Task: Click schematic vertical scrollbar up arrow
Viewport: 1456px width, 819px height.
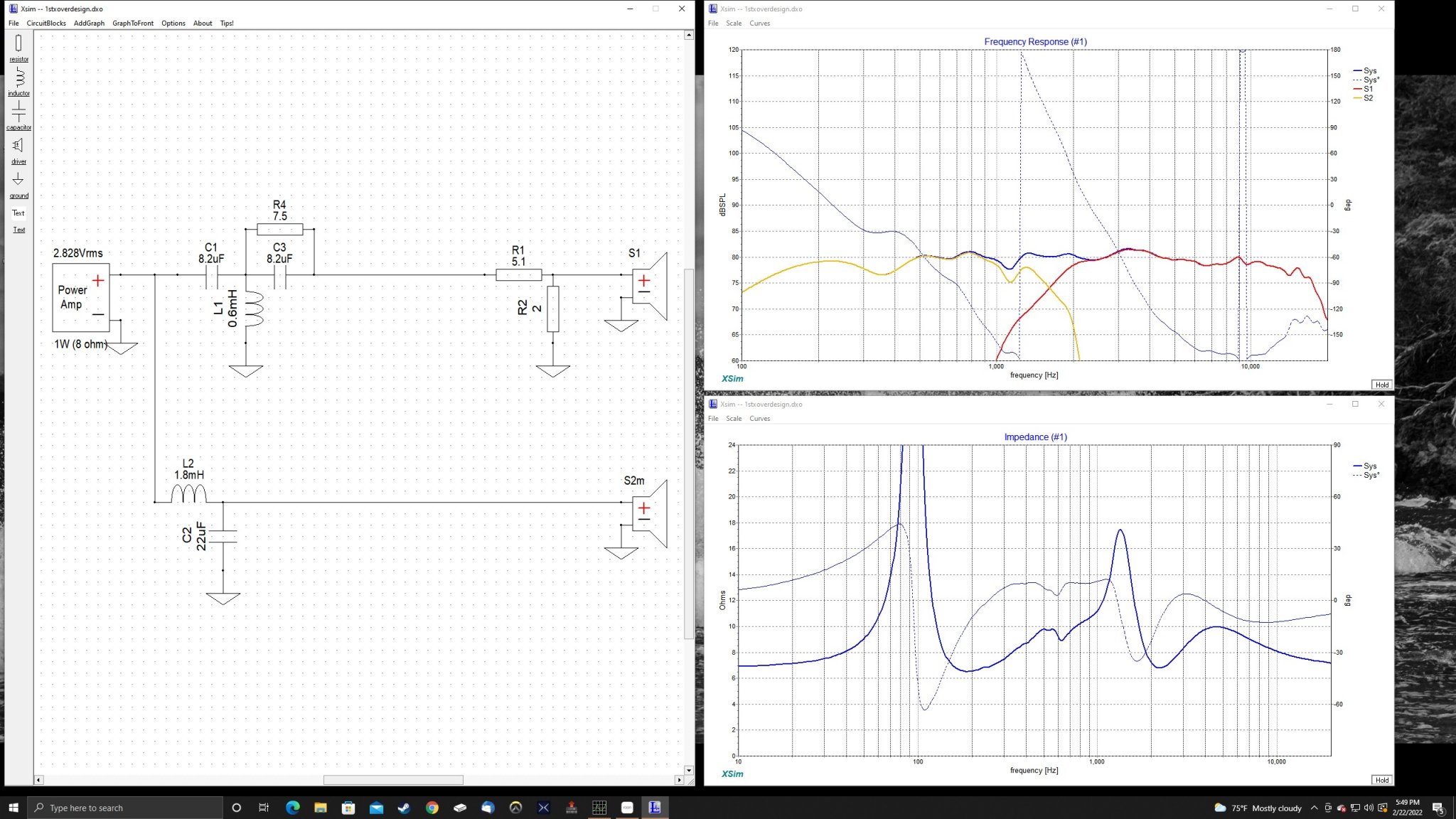Action: point(689,35)
